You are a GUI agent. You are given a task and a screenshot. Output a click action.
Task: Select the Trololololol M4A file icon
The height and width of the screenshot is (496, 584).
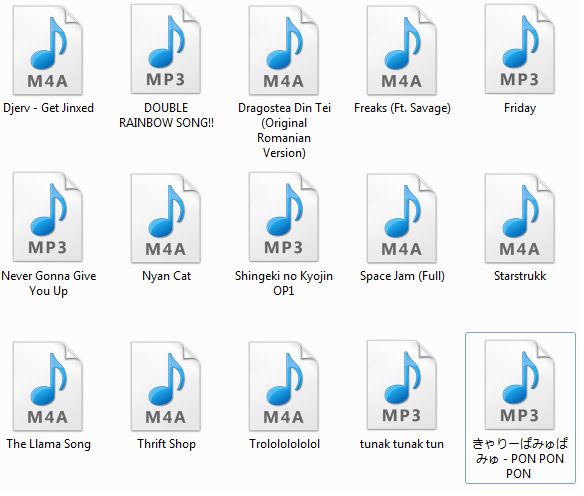point(284,387)
